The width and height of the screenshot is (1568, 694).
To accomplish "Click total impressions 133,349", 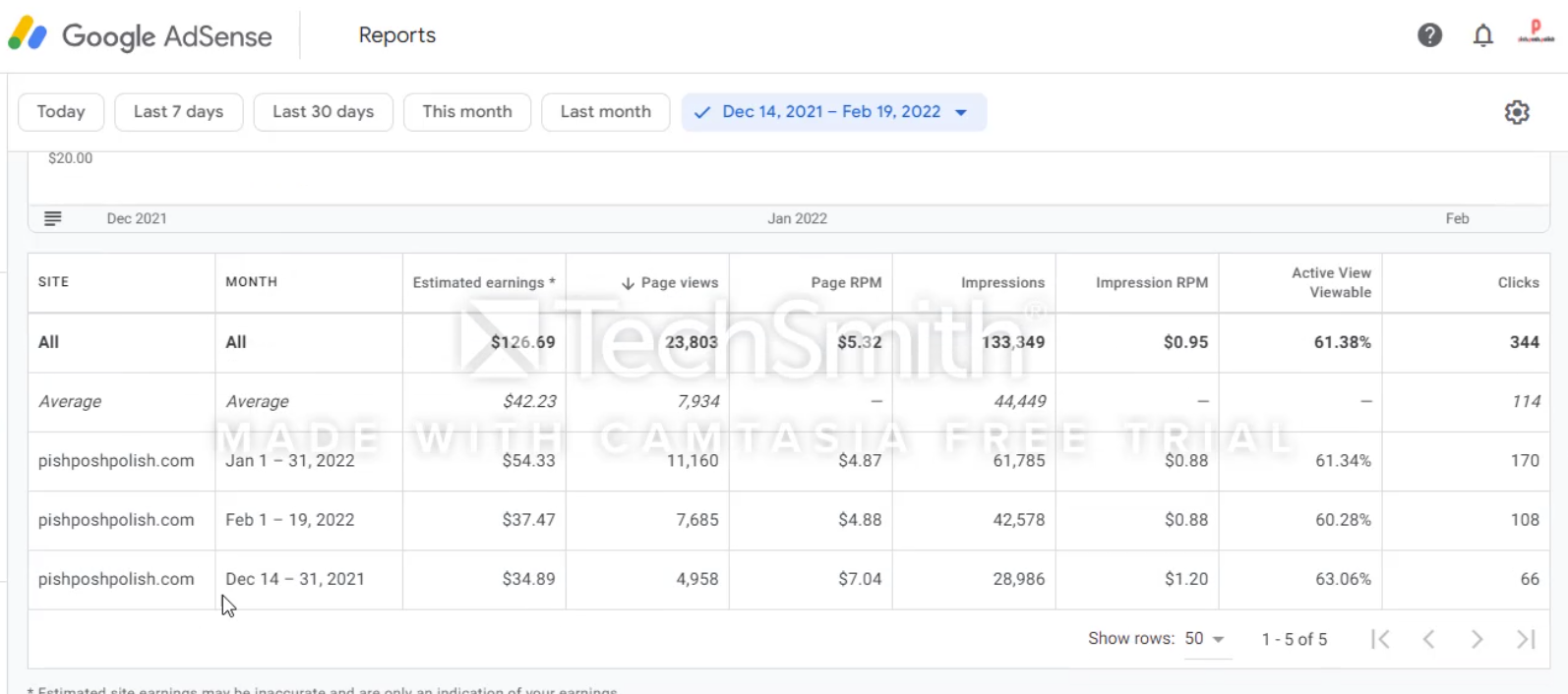I will tap(1013, 343).
